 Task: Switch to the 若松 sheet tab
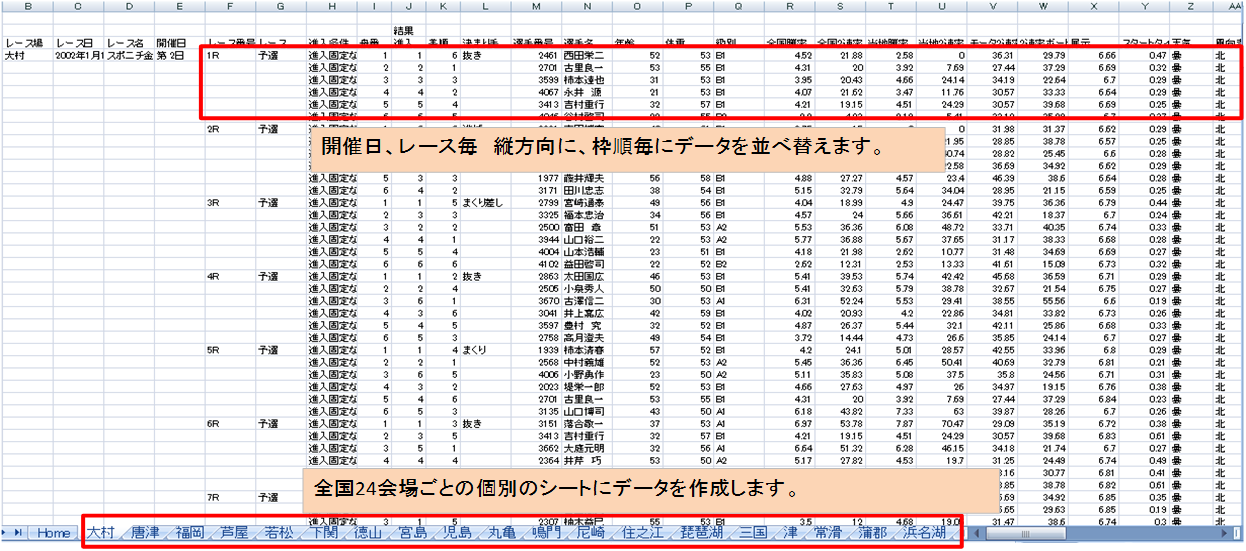[x=280, y=533]
